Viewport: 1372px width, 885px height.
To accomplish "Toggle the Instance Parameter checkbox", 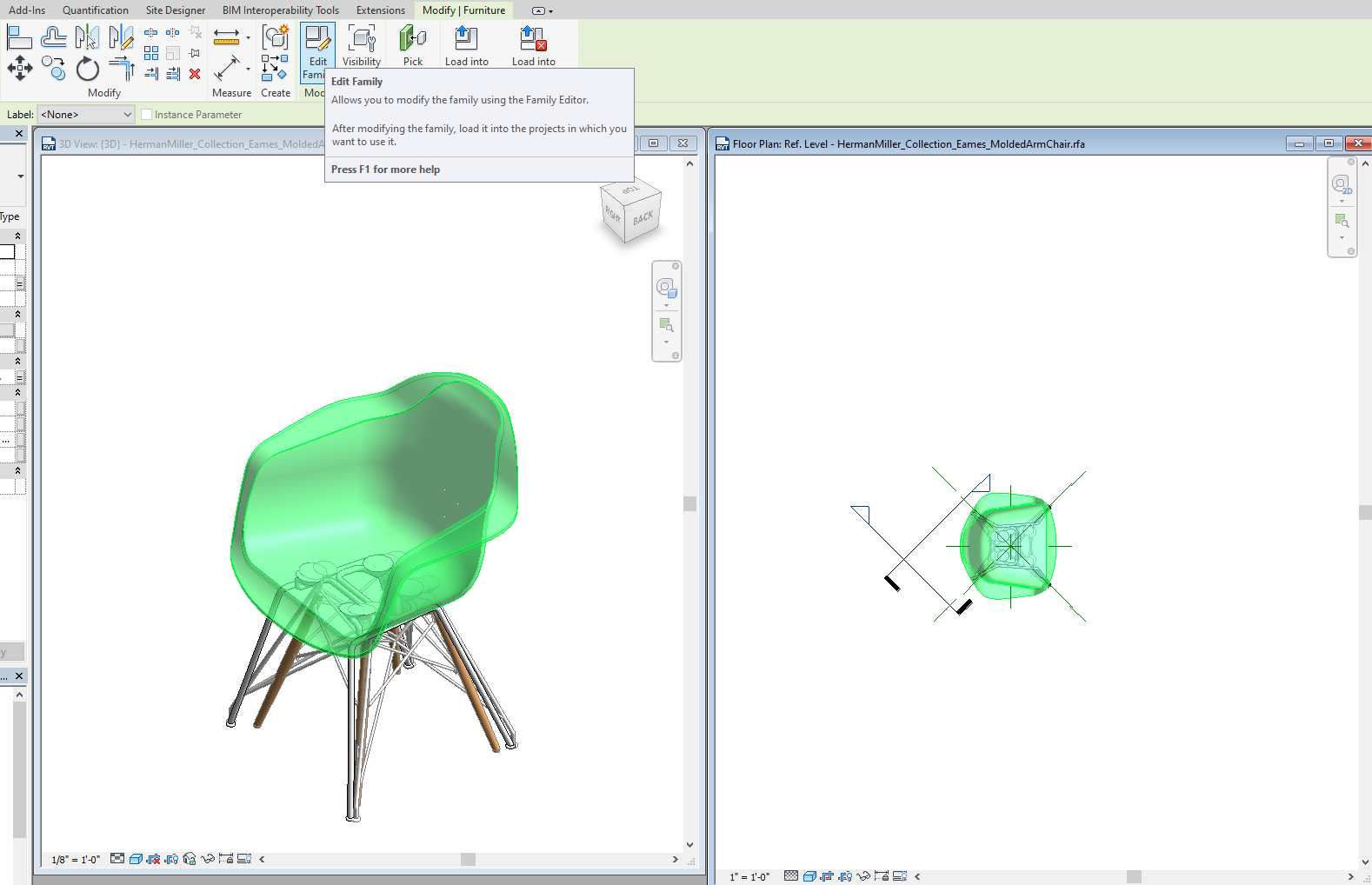I will tap(147, 115).
